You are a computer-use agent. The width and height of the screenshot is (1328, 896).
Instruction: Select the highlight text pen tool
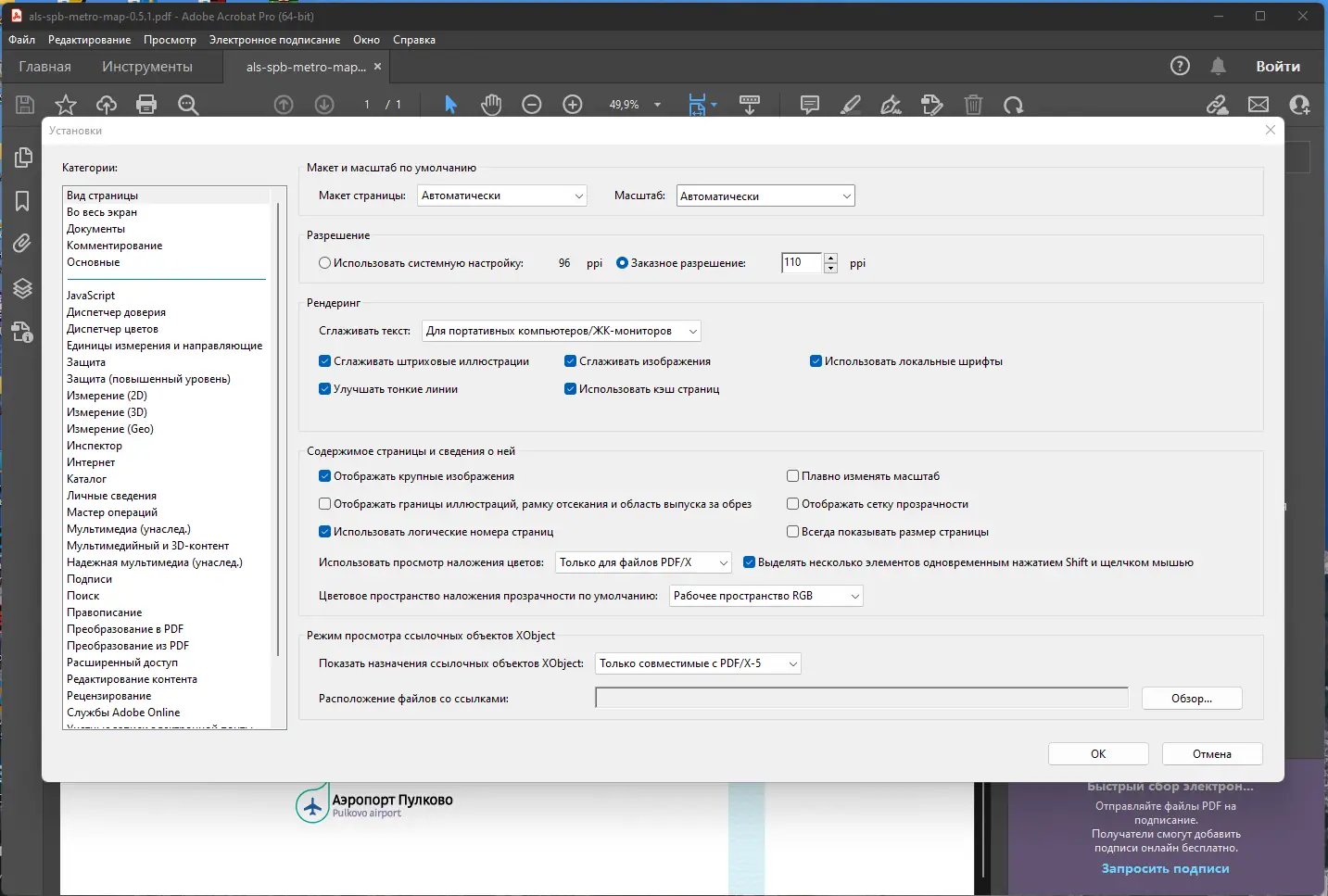coord(851,105)
